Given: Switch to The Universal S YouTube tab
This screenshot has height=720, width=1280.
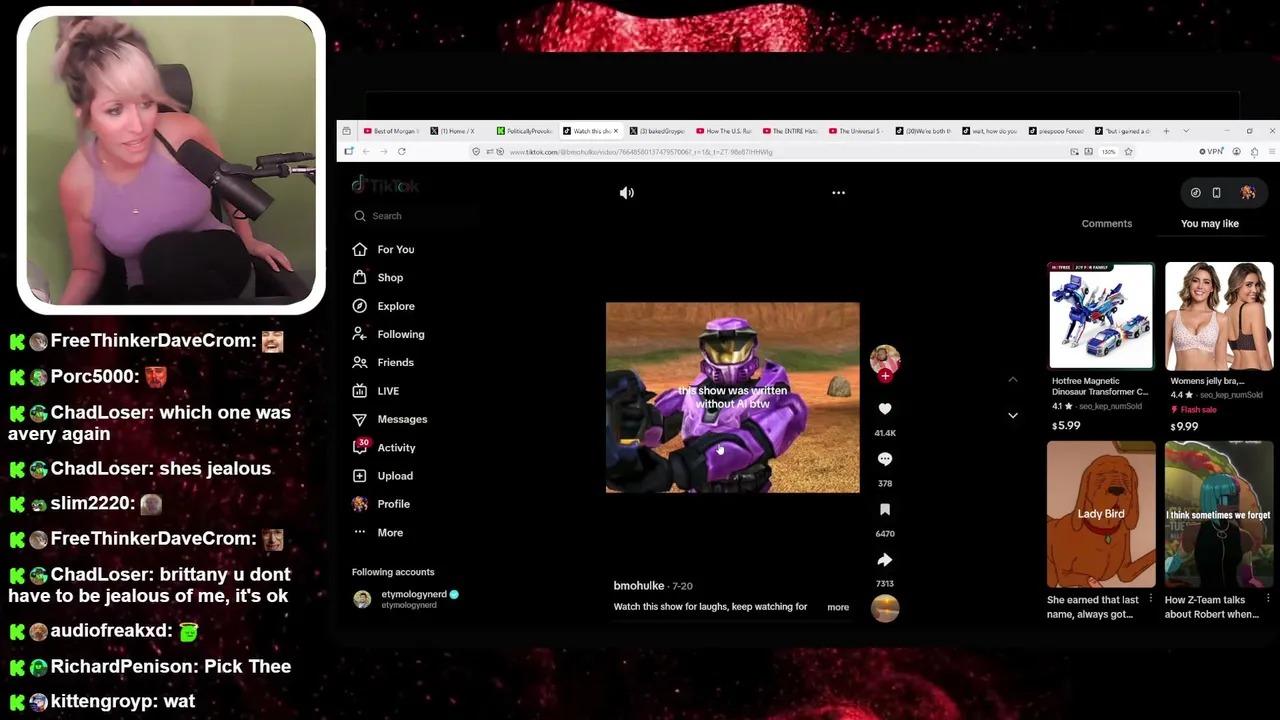Looking at the screenshot, I should coord(856,131).
